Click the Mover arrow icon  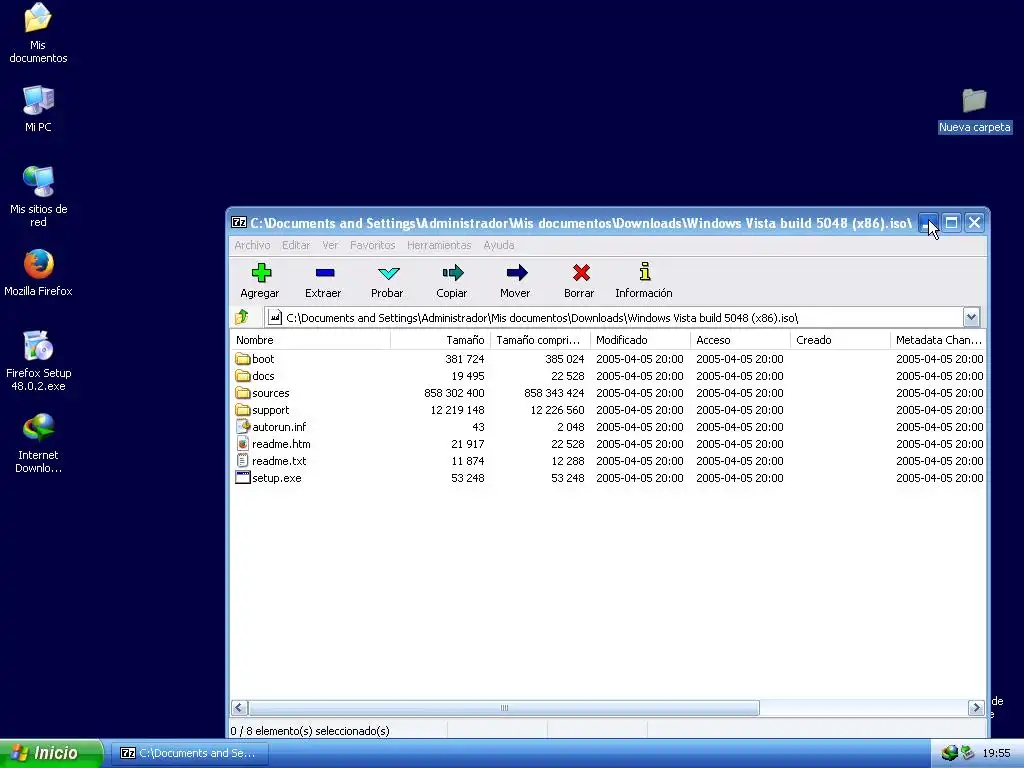point(517,272)
